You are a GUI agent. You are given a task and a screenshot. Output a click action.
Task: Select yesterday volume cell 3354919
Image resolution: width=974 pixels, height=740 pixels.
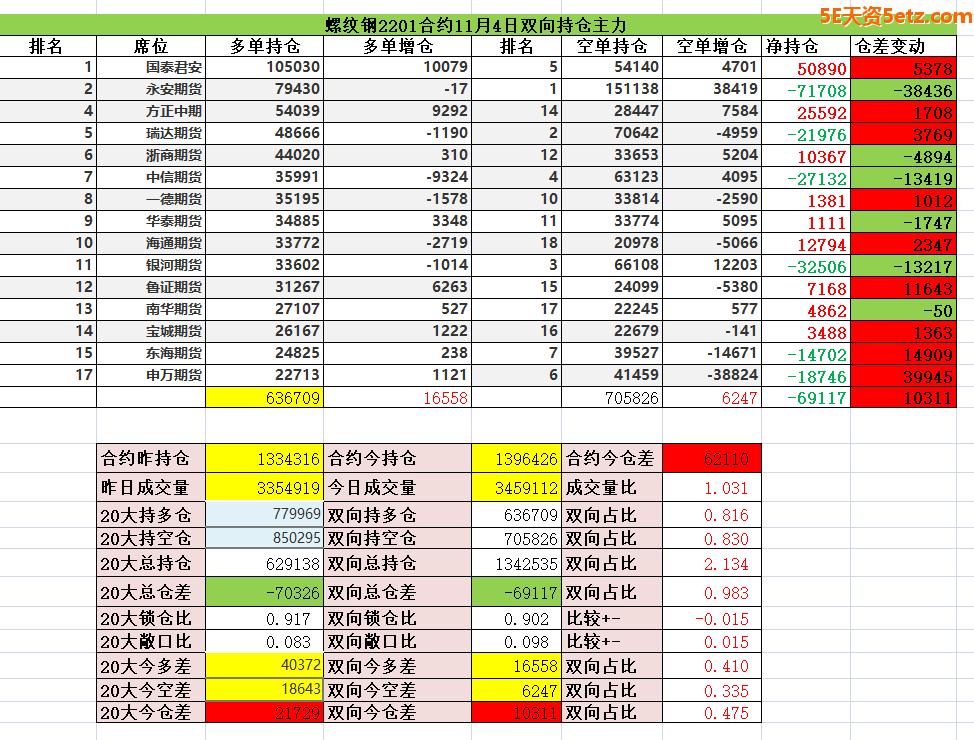(265, 488)
